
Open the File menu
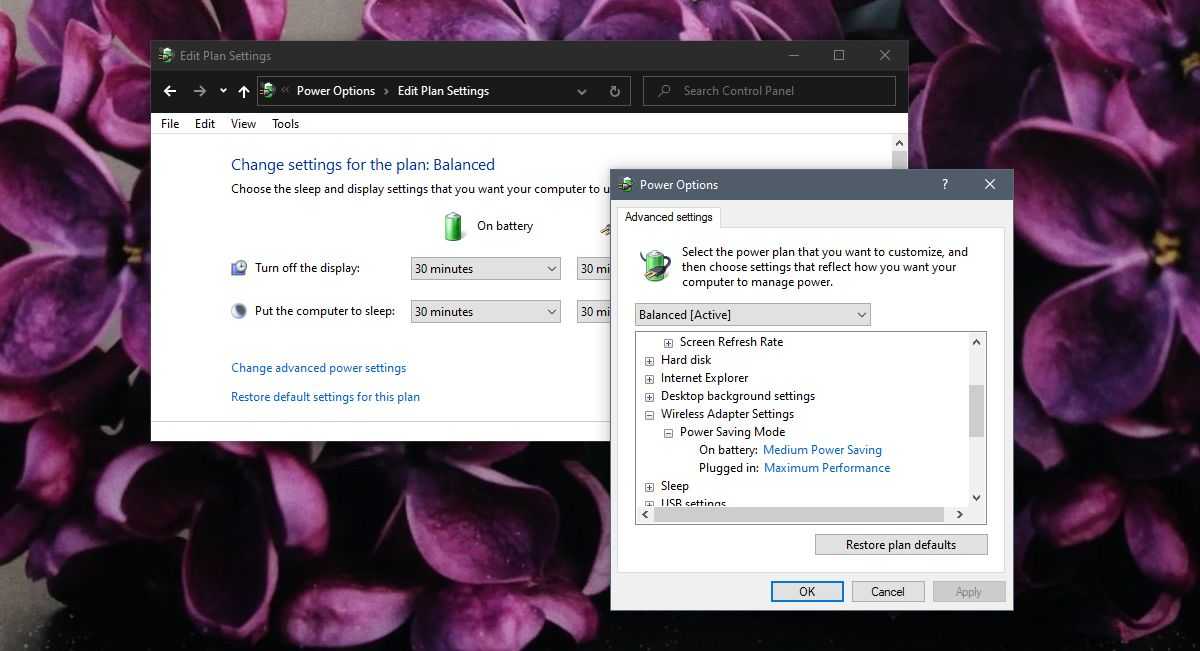(170, 124)
